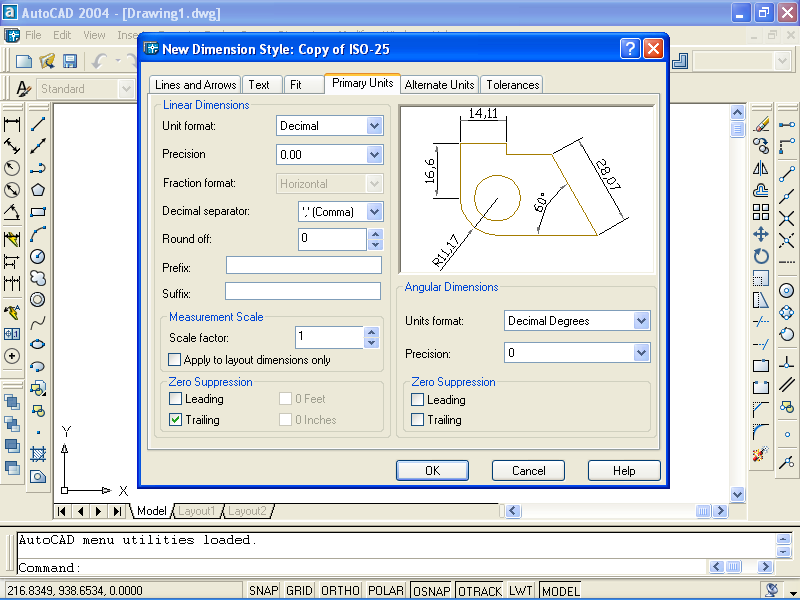Screen dimensions: 800x600
Task: Select the Spline tool
Action: click(x=38, y=322)
